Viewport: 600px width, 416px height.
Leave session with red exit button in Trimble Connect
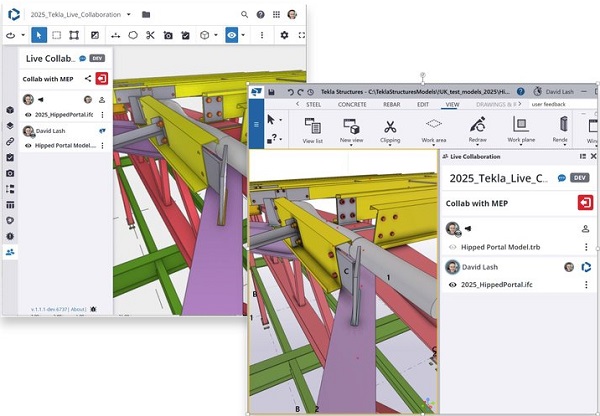(102, 78)
